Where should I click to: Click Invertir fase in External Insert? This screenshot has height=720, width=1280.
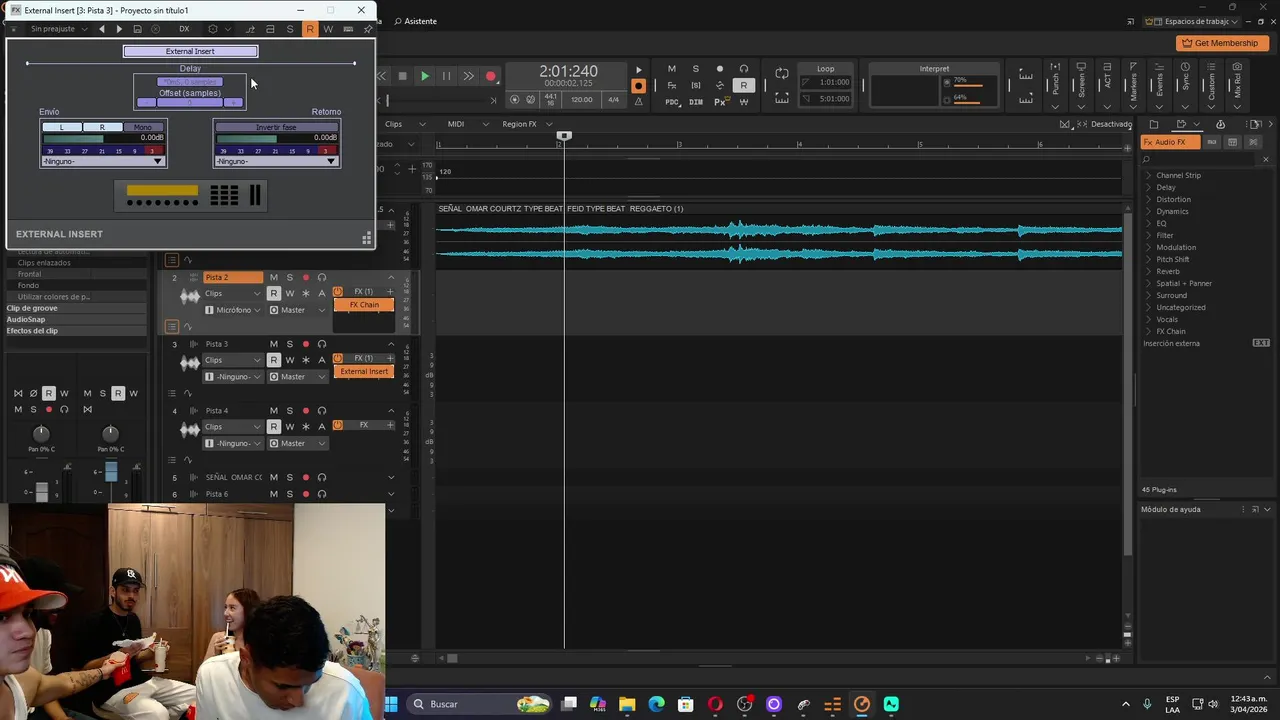276,127
